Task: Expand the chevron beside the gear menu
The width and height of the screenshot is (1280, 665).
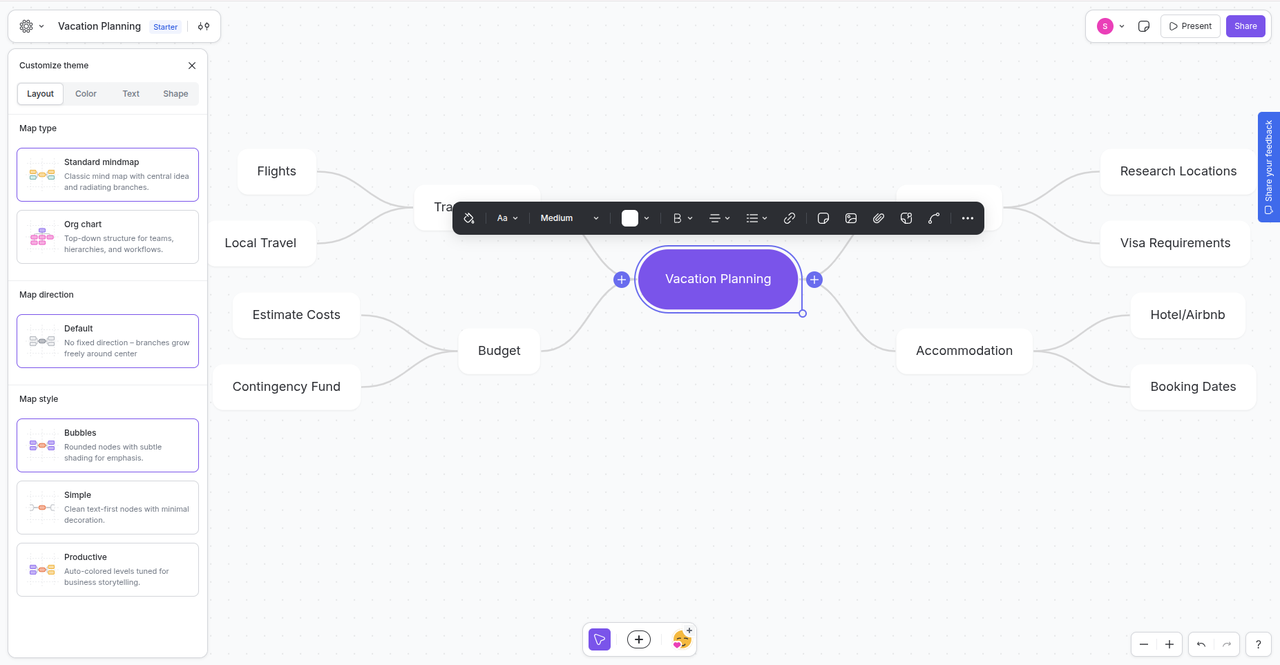Action: pos(42,26)
